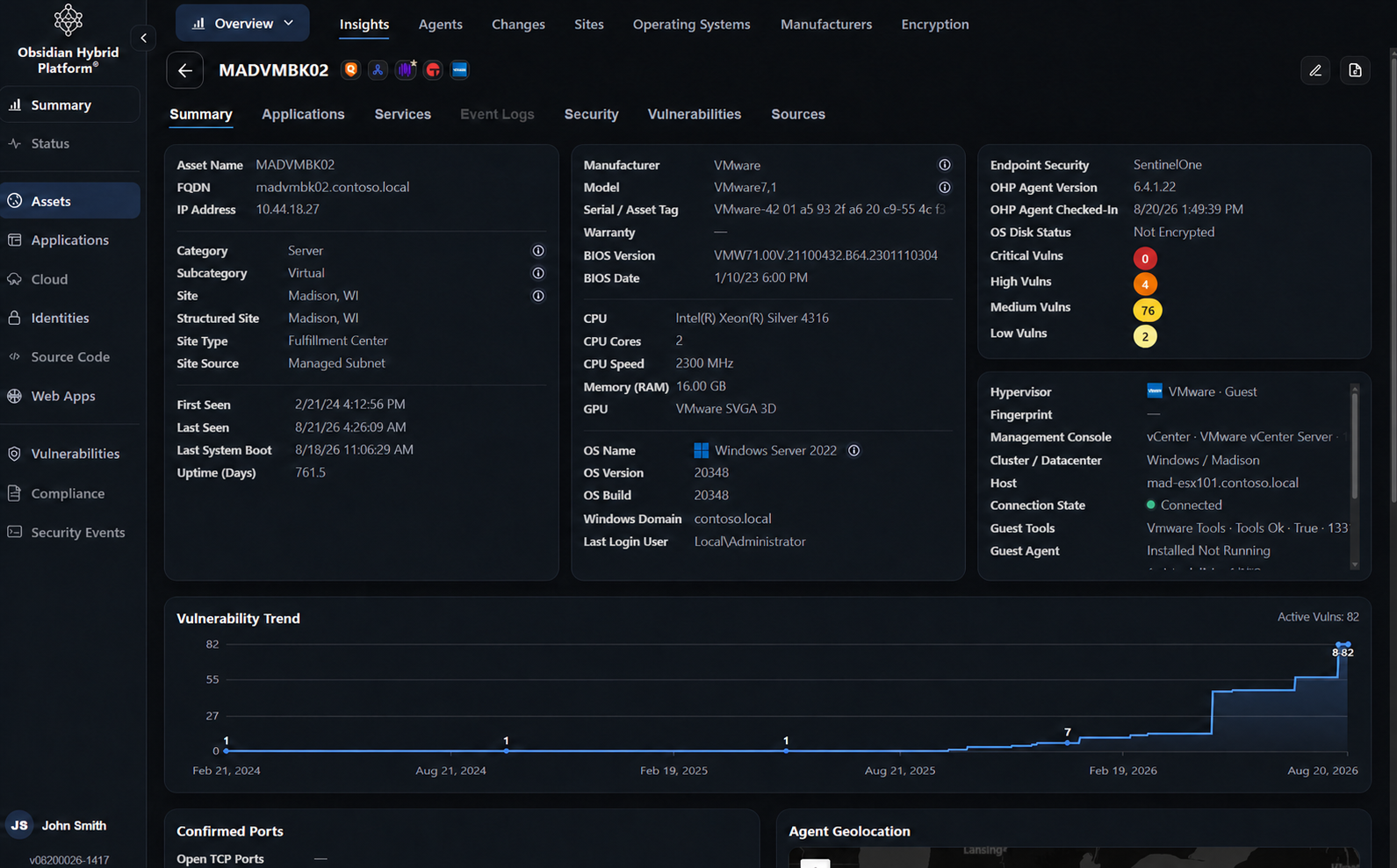Show info for Site row

click(x=538, y=296)
